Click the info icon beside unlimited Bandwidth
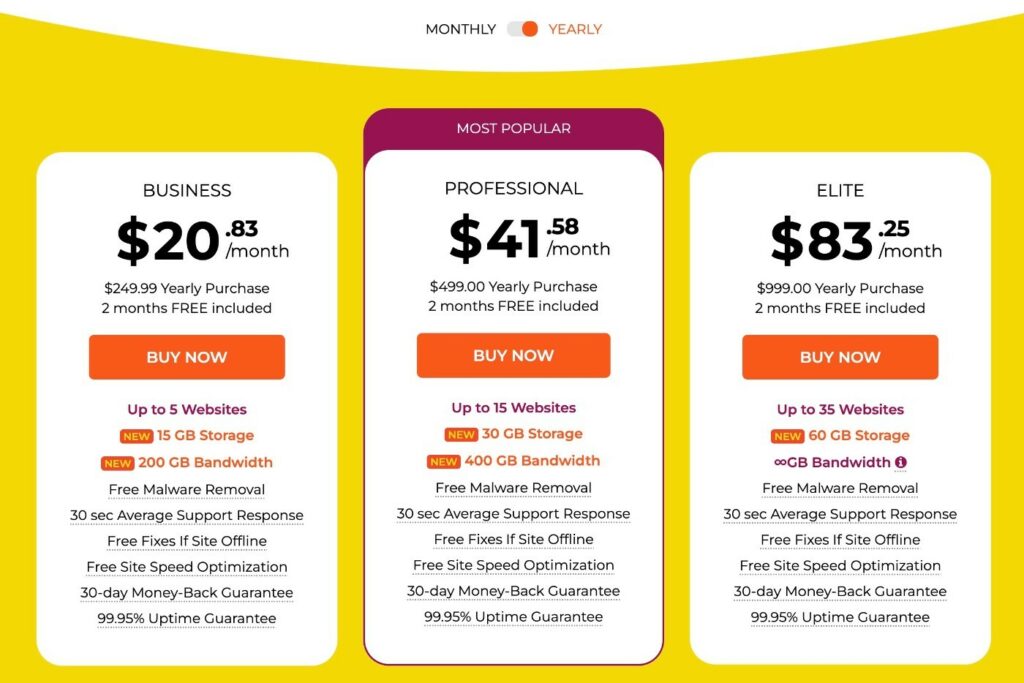 pyautogui.click(x=901, y=462)
